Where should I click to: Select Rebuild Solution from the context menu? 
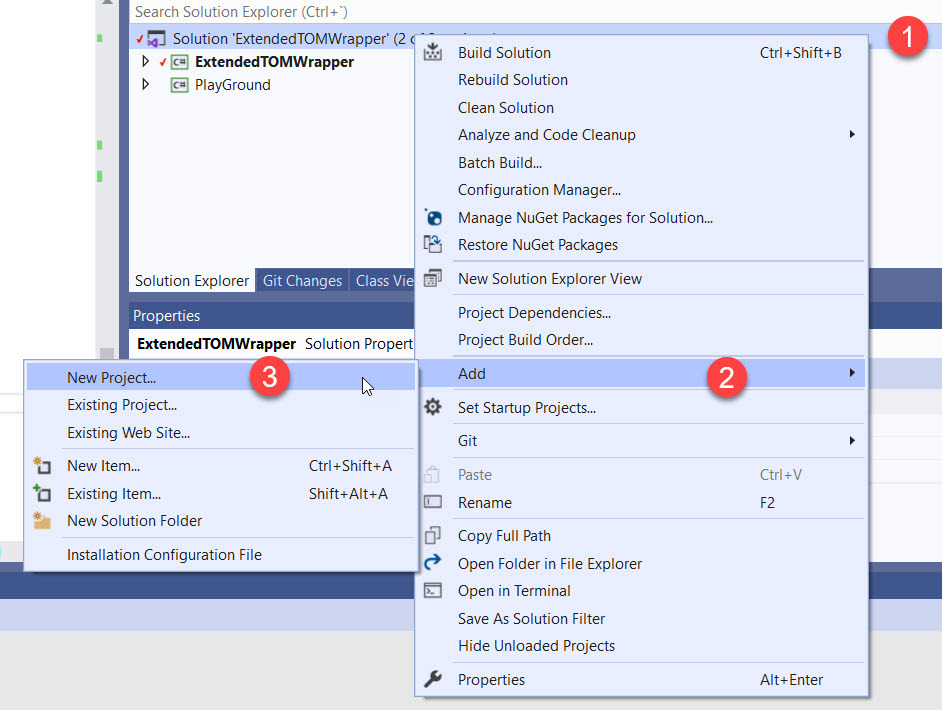click(512, 80)
